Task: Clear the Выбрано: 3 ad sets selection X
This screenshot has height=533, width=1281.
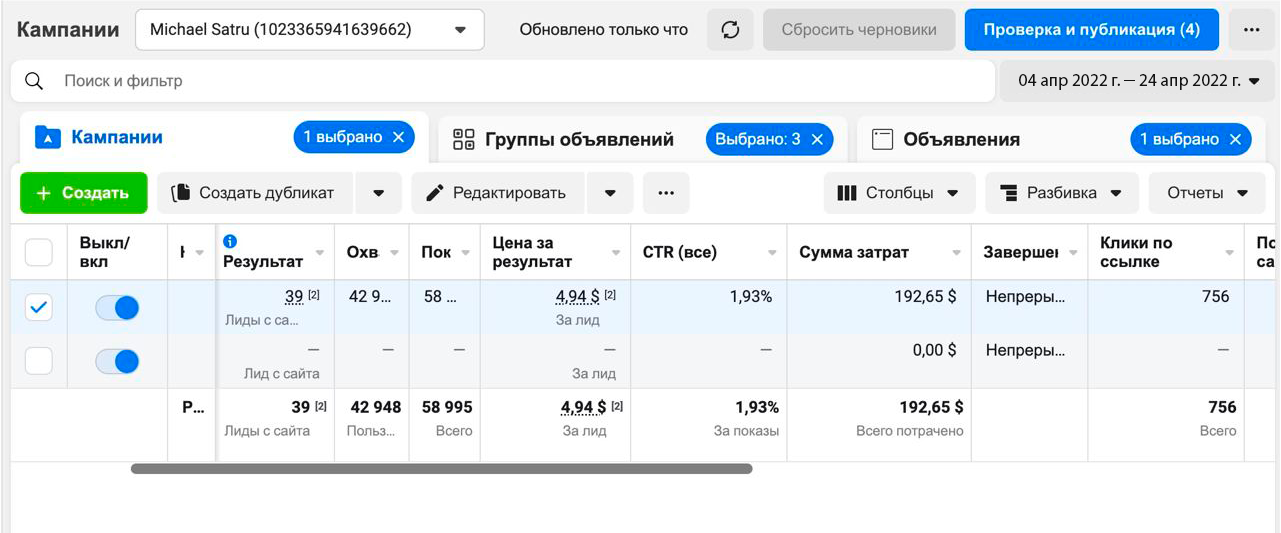Action: 816,139
